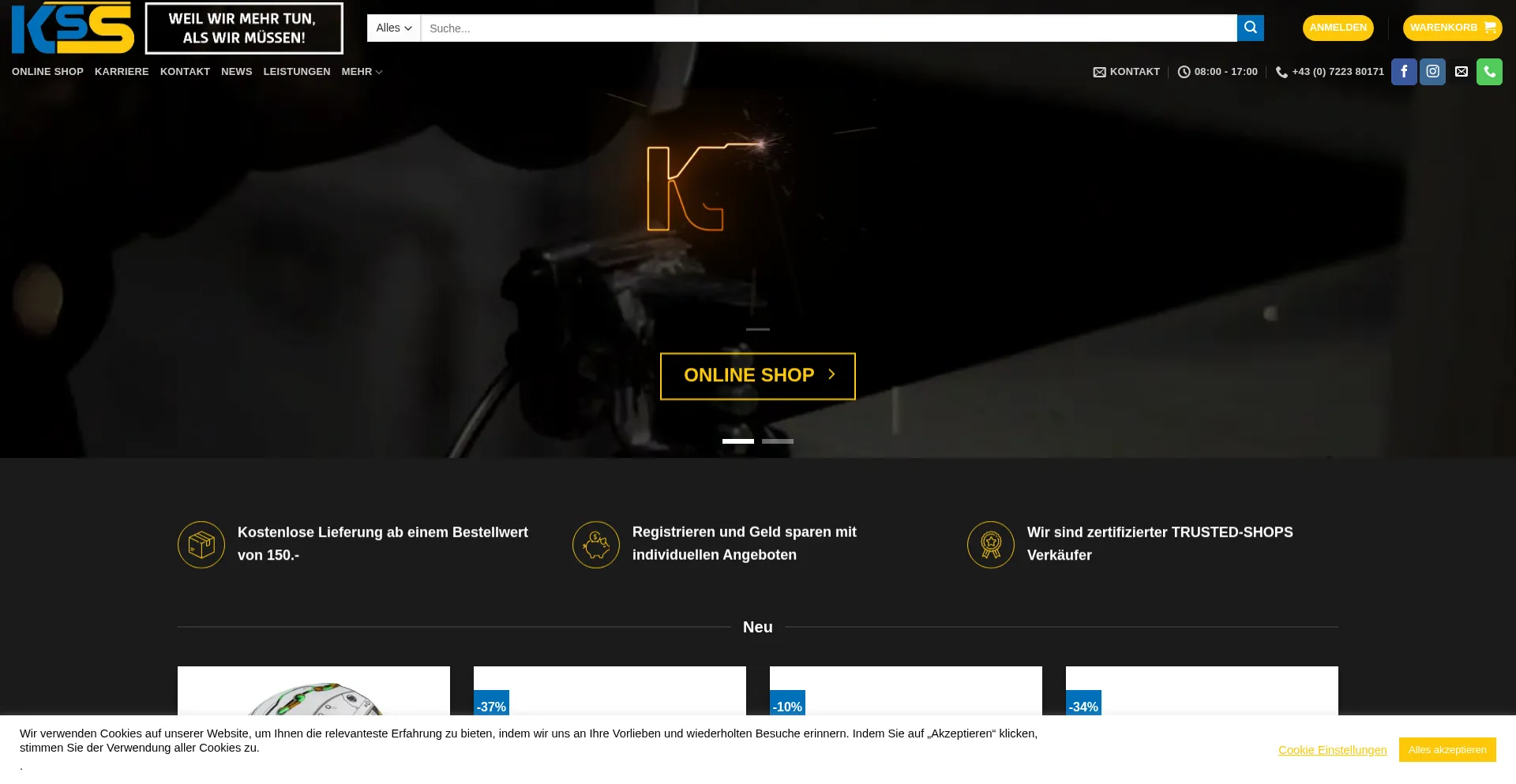
Task: Click the slogan banner 'Weil wir mehr tun'
Action: [x=244, y=28]
